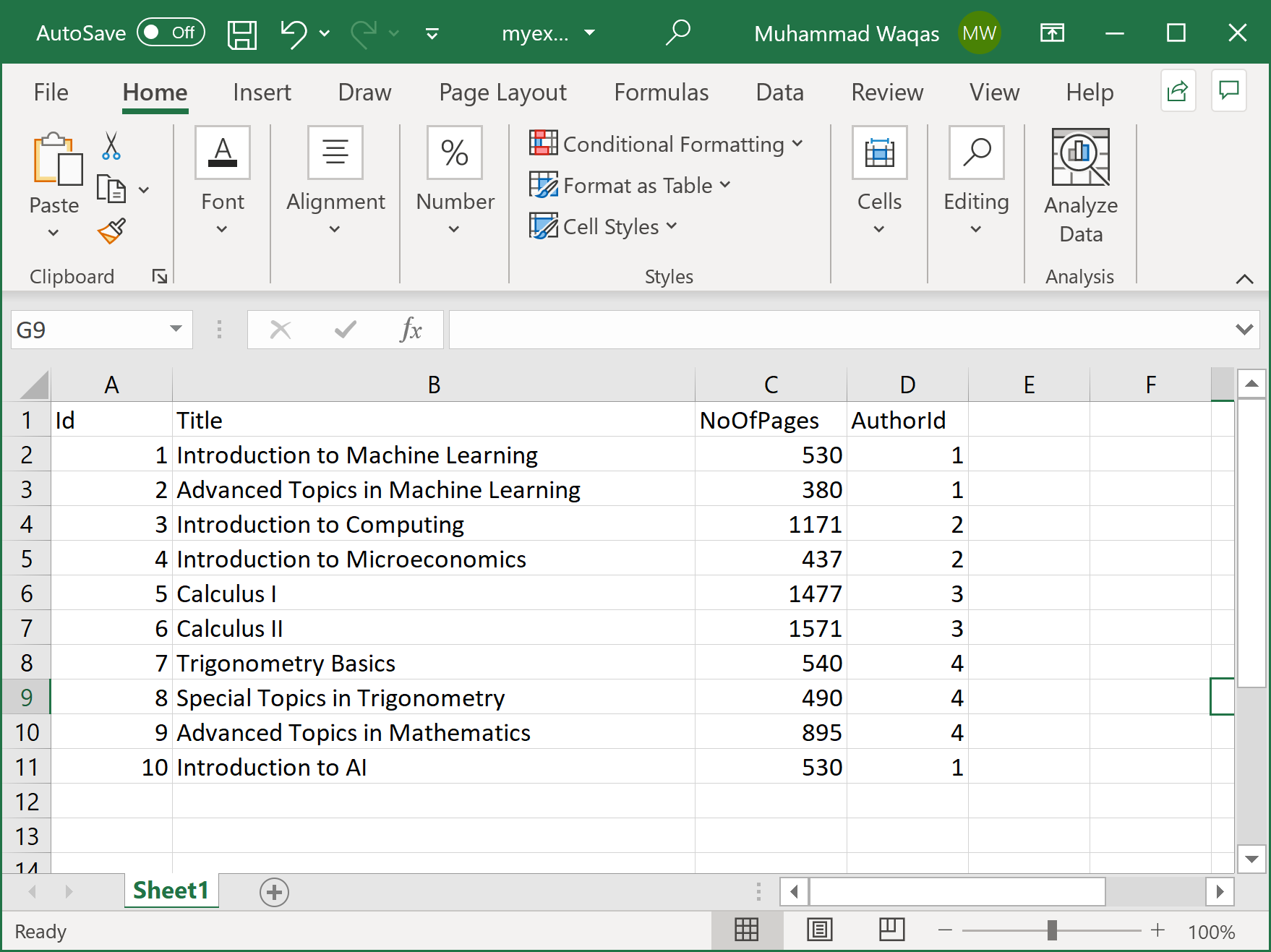Select the Home tab
This screenshot has width=1271, height=952.
point(155,93)
